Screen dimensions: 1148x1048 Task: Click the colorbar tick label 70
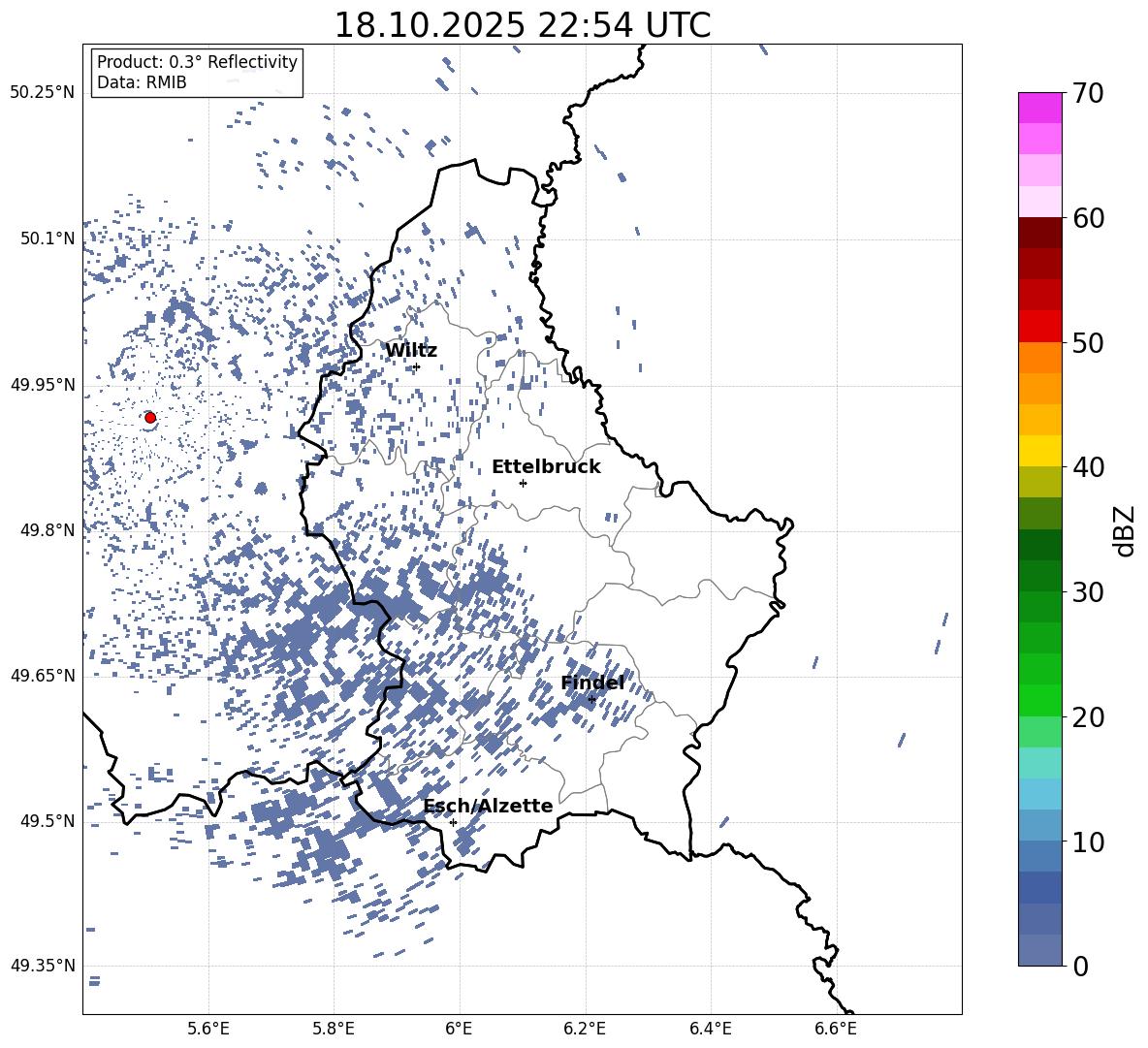pyautogui.click(x=1088, y=94)
